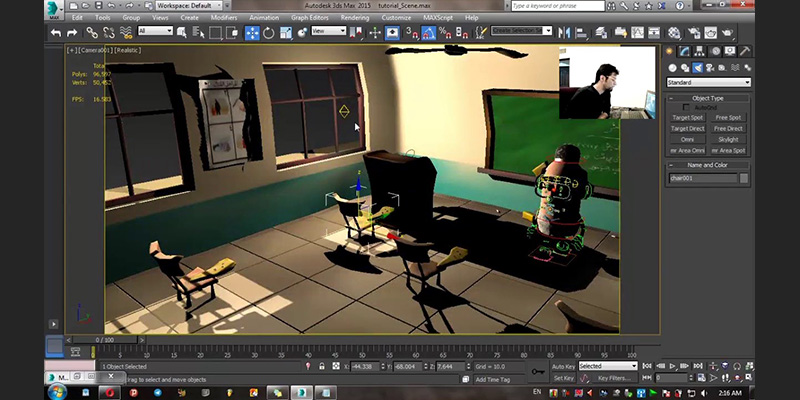Enable the AutoGrid checkbox

coord(686,107)
